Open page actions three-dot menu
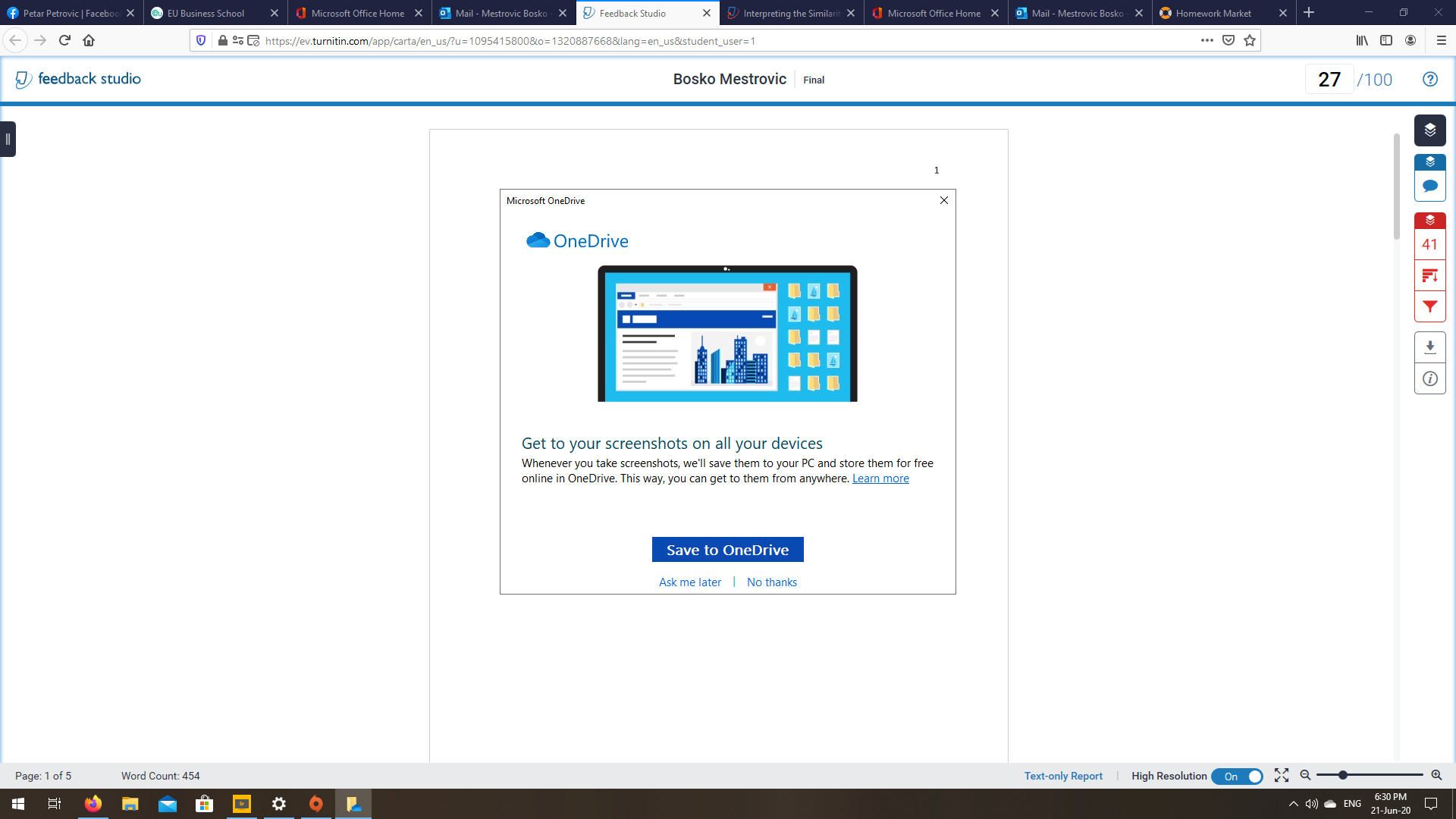Image resolution: width=1456 pixels, height=819 pixels. (1207, 40)
